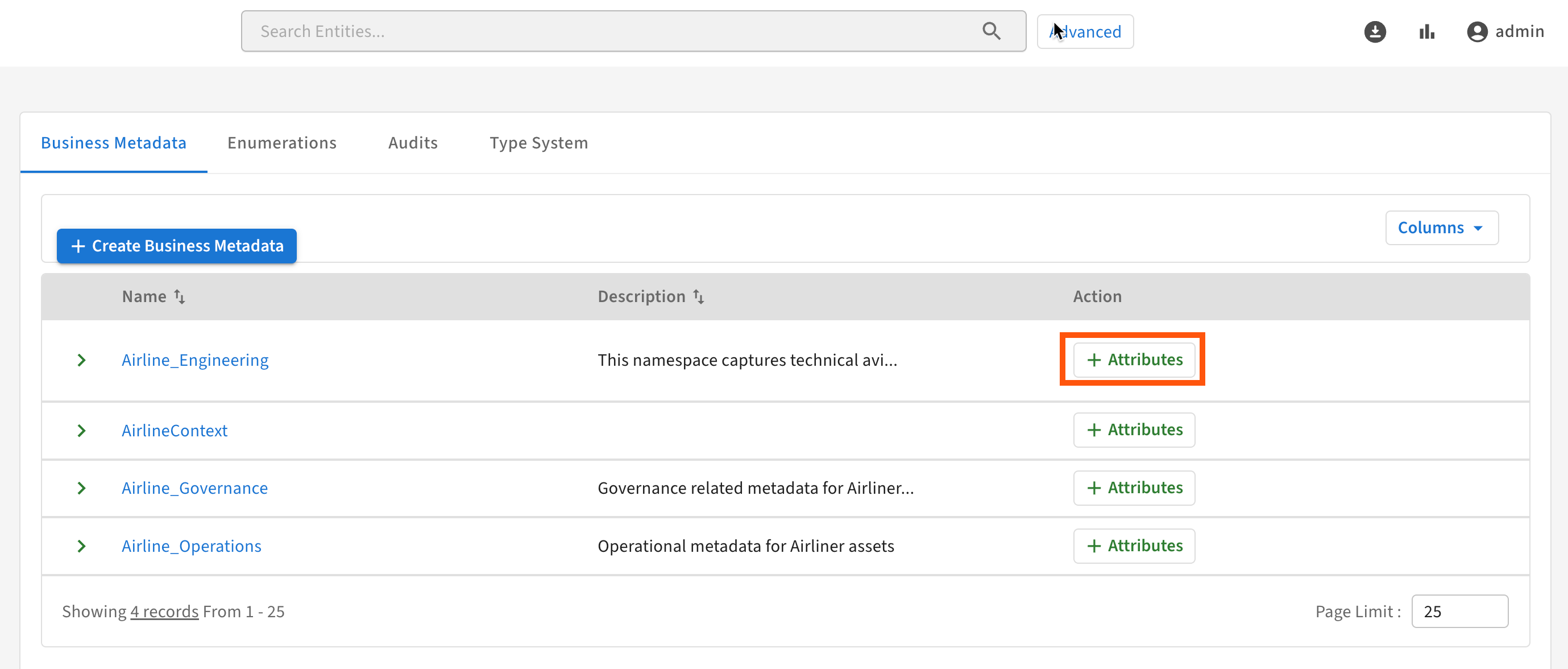Expand the Airline_Governance row
The height and width of the screenshot is (669, 1568).
coord(81,488)
